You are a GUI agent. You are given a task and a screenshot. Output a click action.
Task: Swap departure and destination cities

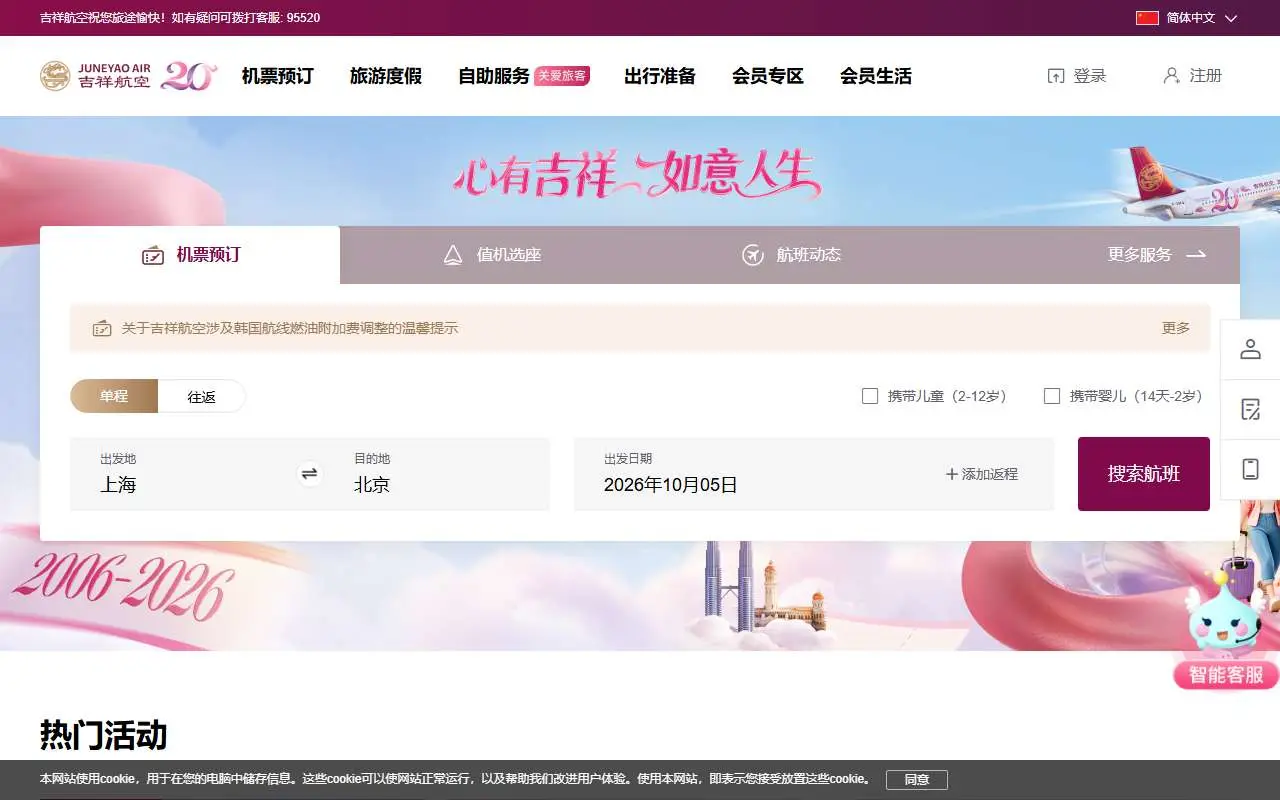310,474
